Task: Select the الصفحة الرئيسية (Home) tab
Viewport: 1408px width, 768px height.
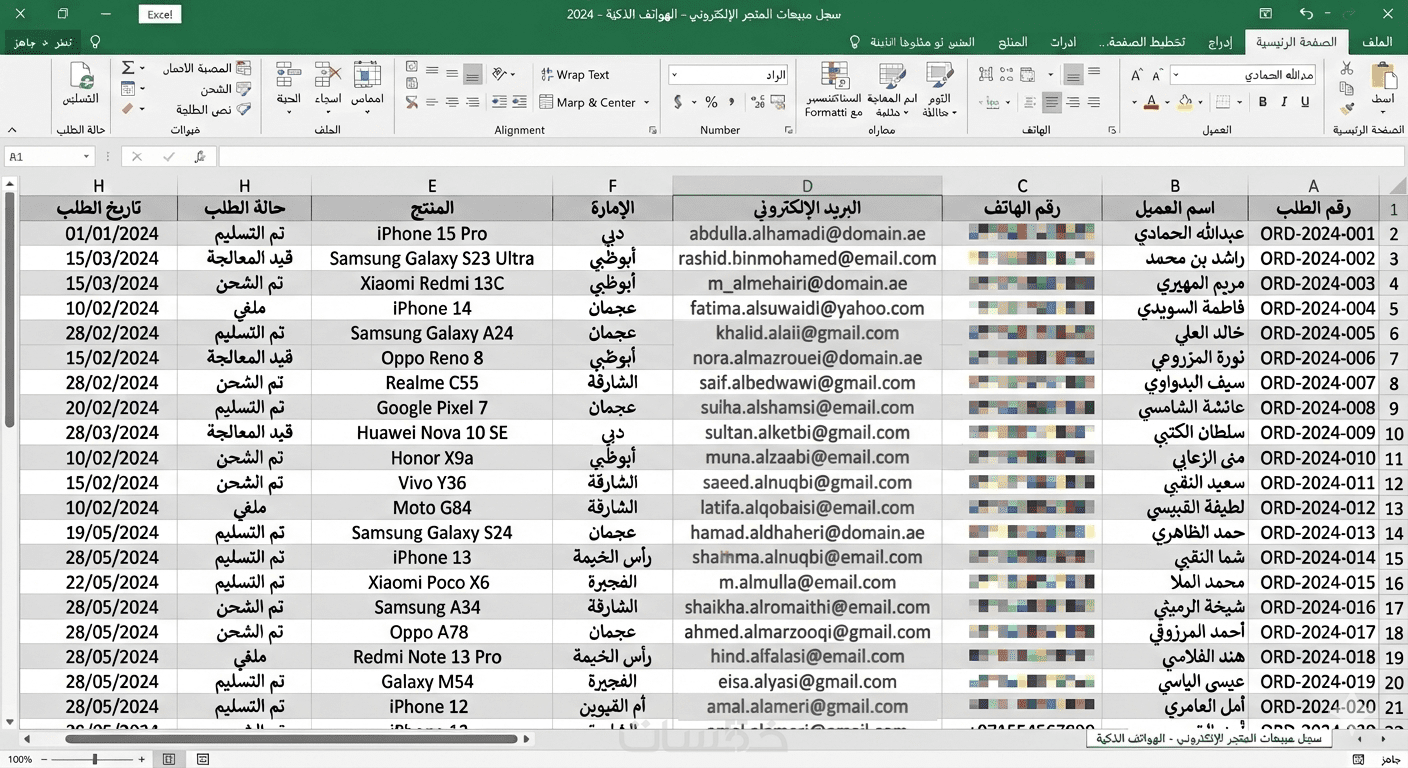Action: pos(1296,42)
